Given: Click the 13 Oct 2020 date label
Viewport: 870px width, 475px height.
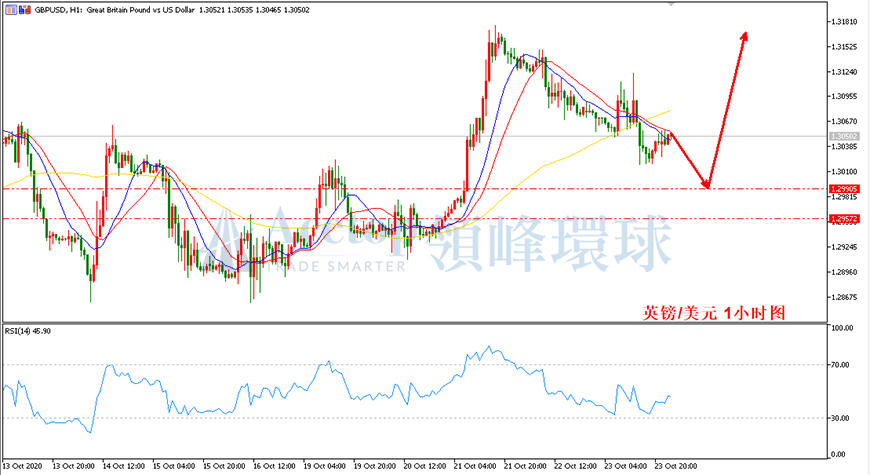Looking at the screenshot, I should (23, 466).
